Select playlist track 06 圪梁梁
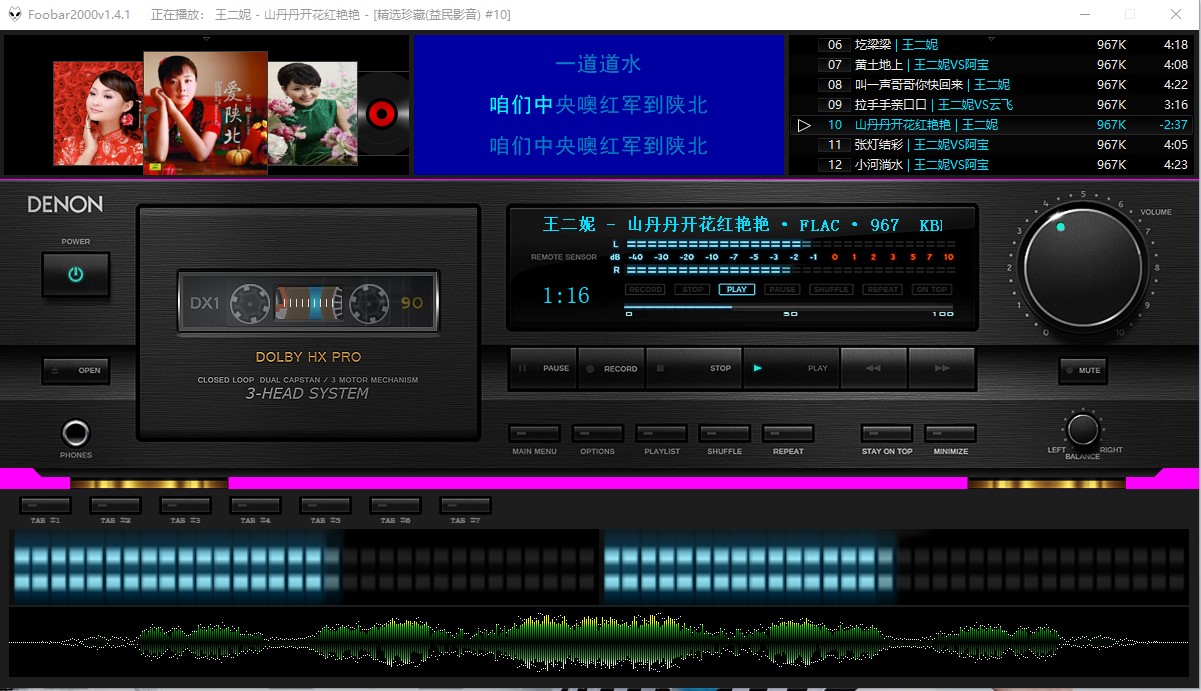1201x691 pixels. [x=990, y=45]
